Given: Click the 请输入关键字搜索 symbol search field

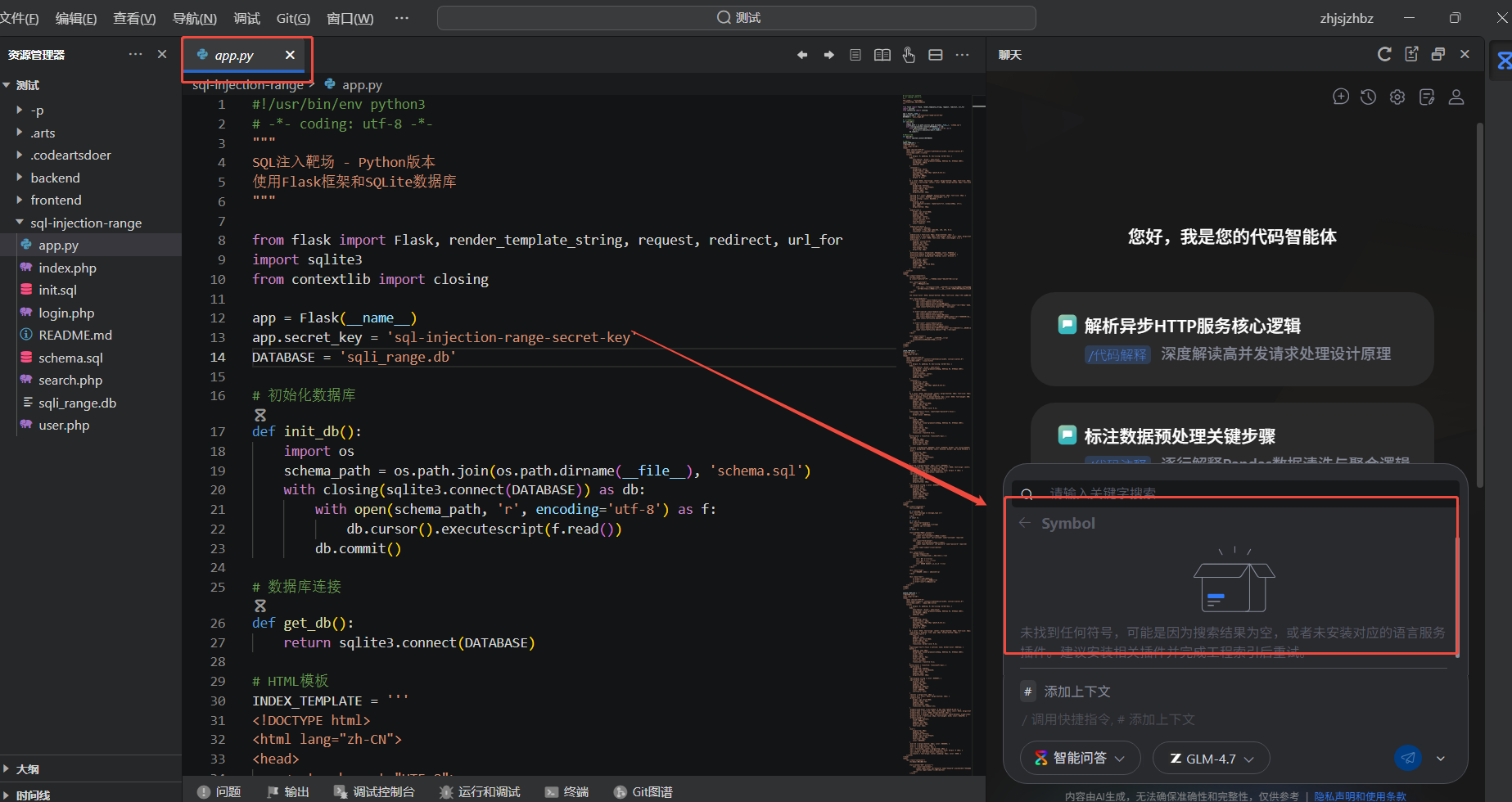Looking at the screenshot, I should [x=1234, y=493].
